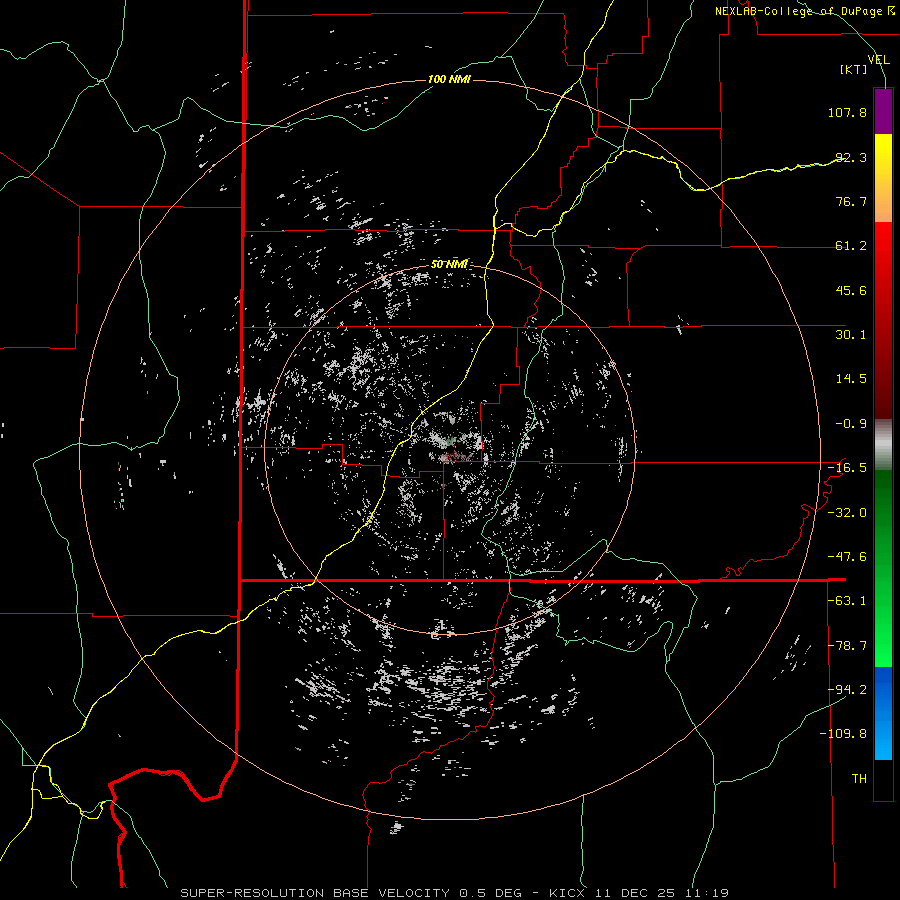Image resolution: width=900 pixels, height=900 pixels.
Task: Click the 100 NMI range ring label
Action: (449, 79)
